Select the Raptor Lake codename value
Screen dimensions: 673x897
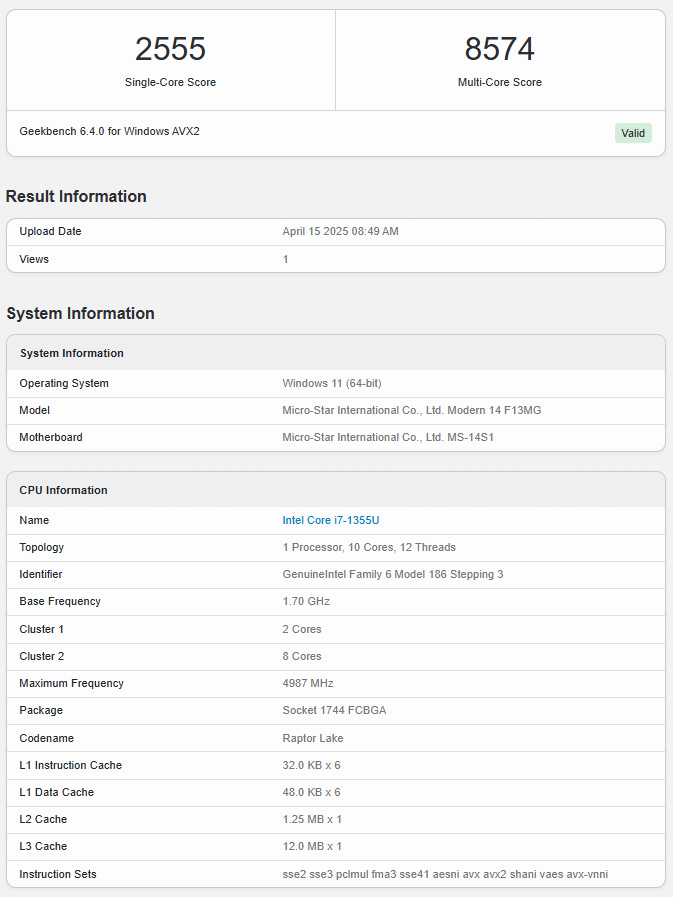pos(312,738)
